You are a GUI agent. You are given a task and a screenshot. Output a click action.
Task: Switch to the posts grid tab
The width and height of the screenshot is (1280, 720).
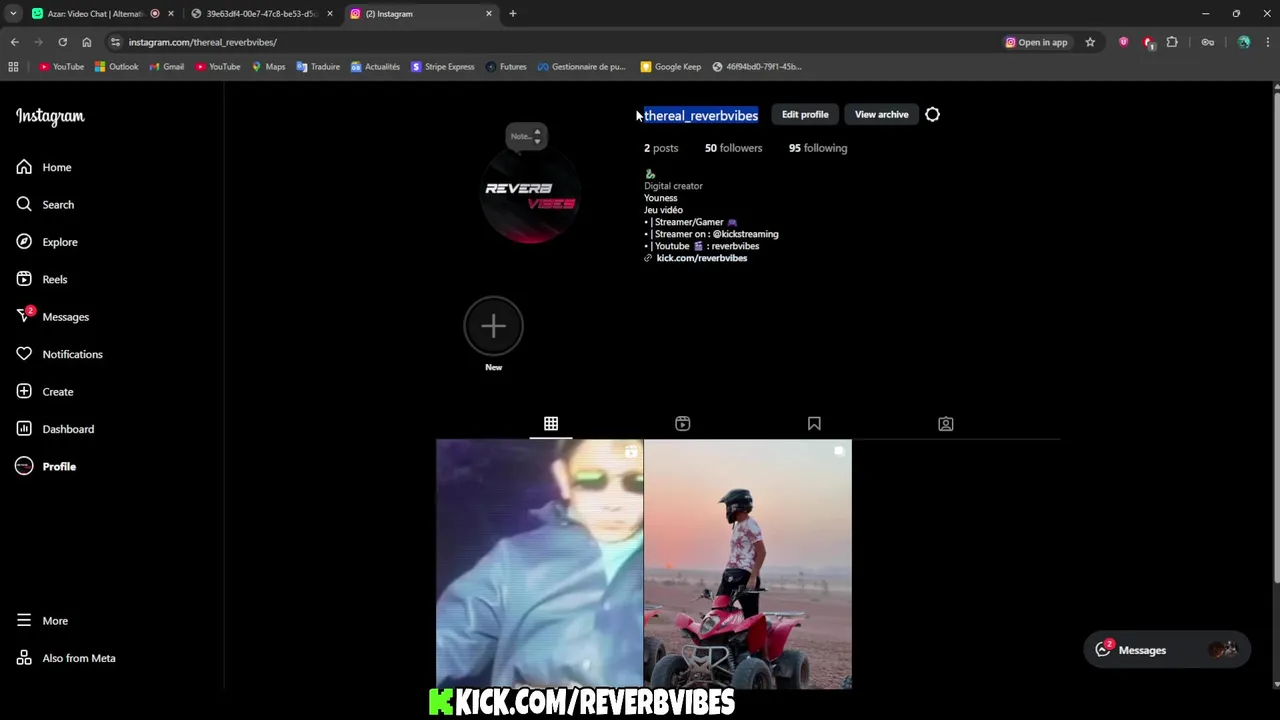pos(551,424)
